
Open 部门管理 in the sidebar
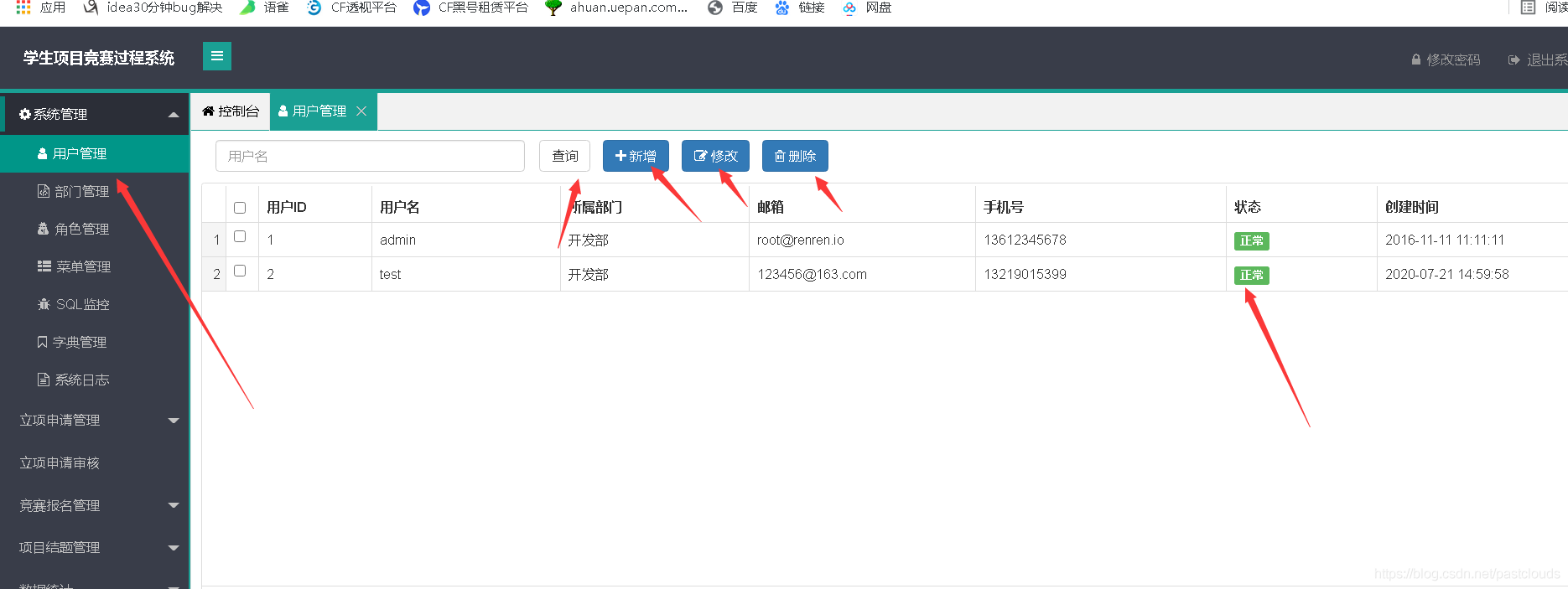pyautogui.click(x=81, y=191)
